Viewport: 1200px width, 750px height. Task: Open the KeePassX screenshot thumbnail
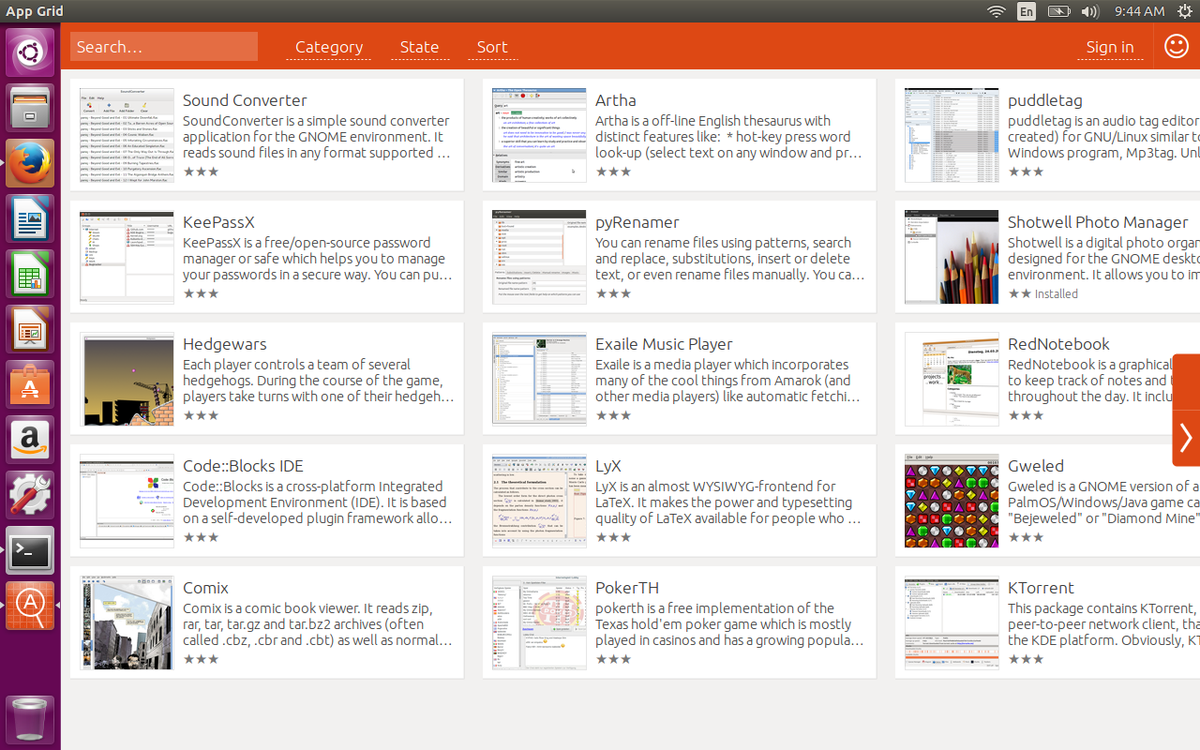[127, 257]
